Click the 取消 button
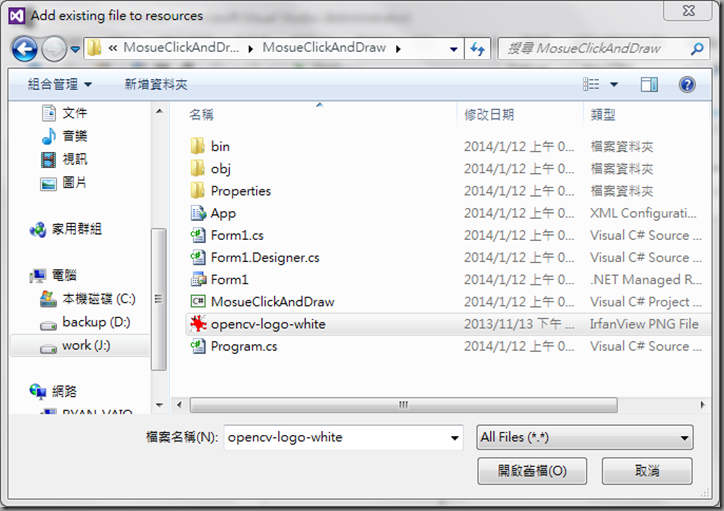 (x=647, y=471)
